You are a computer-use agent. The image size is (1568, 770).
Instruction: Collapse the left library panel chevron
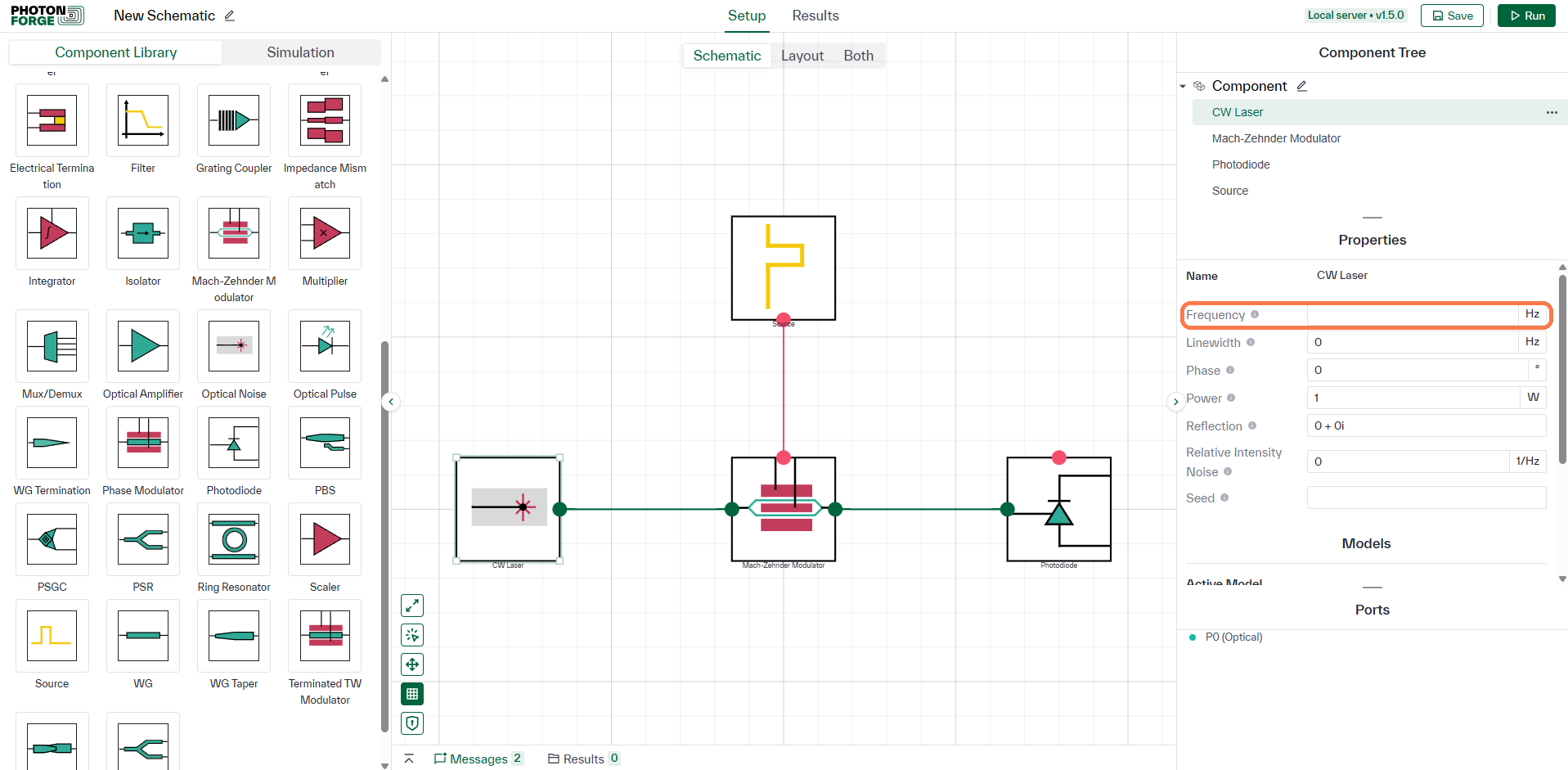(x=391, y=402)
